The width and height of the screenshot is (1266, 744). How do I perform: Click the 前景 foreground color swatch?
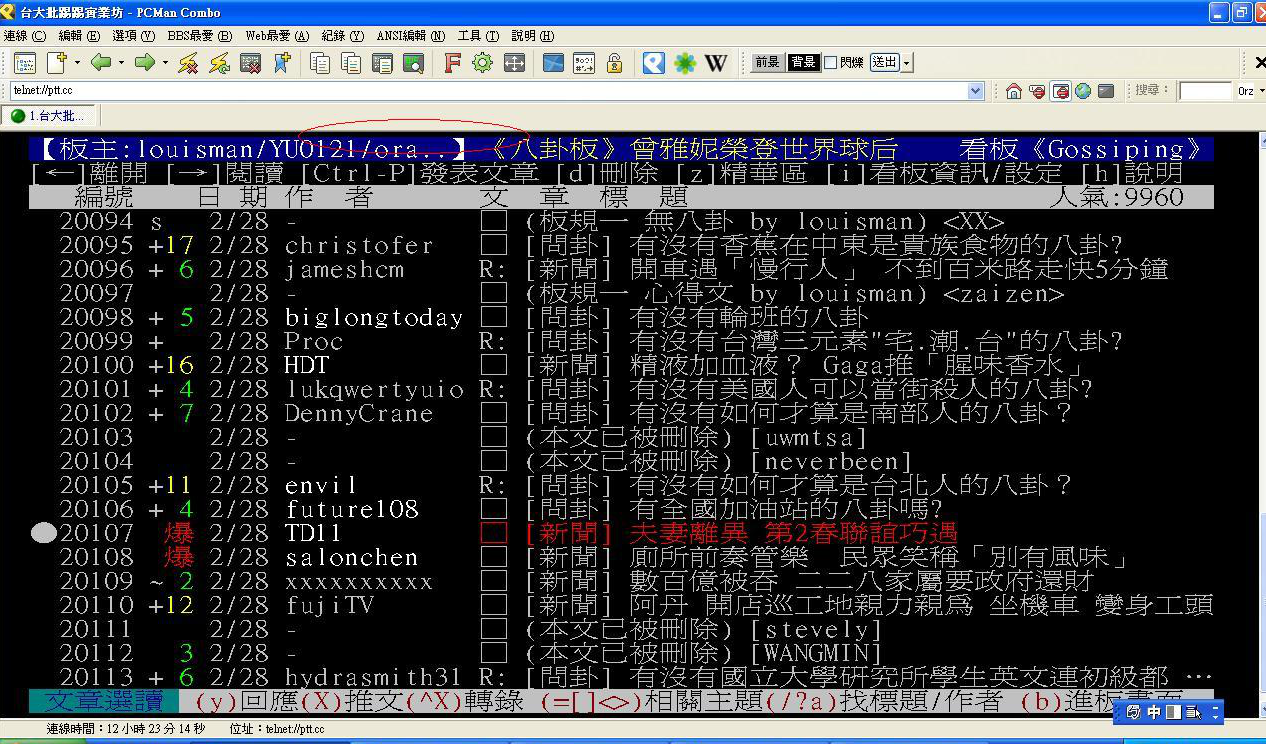tap(767, 63)
